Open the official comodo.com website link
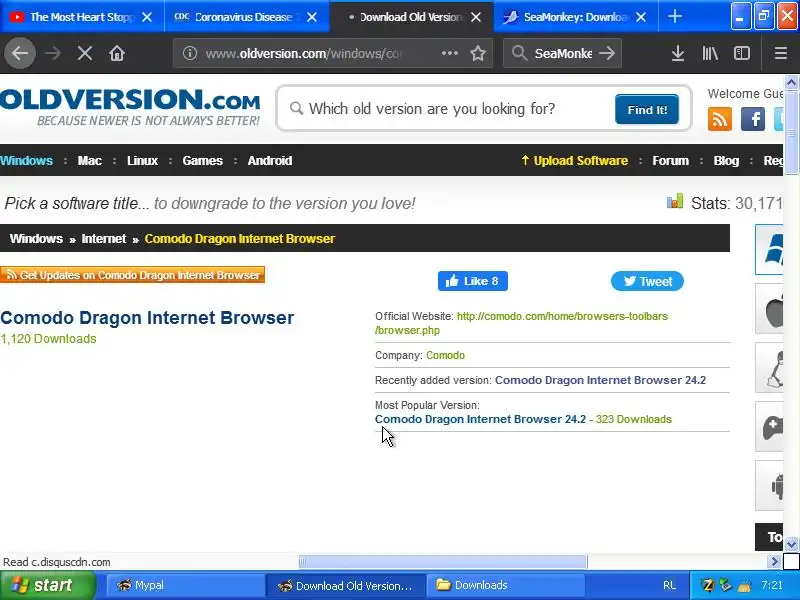Viewport: 800px width, 600px height. coord(521,323)
